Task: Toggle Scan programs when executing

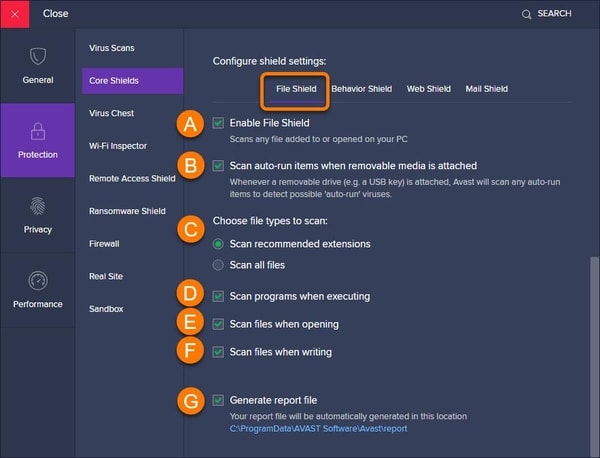Action: point(219,296)
